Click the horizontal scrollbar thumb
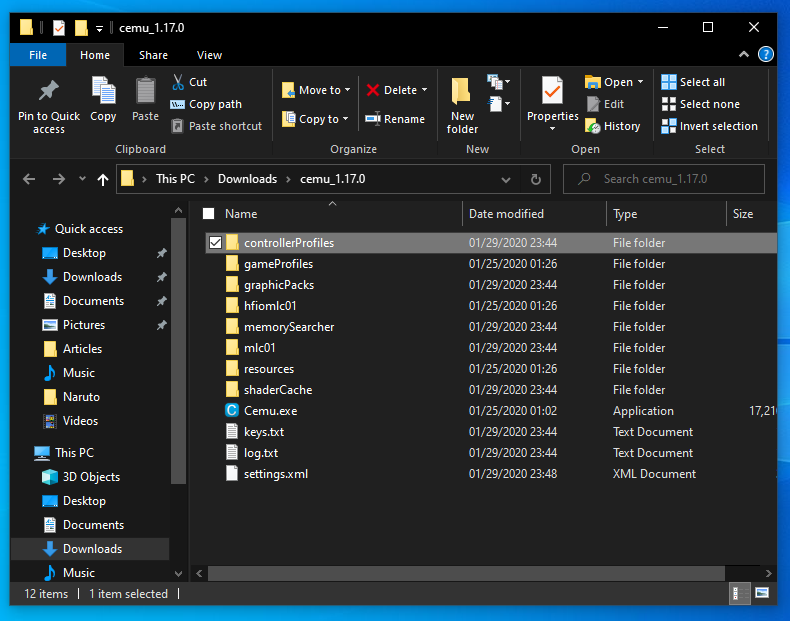This screenshot has width=790, height=621. coord(466,573)
